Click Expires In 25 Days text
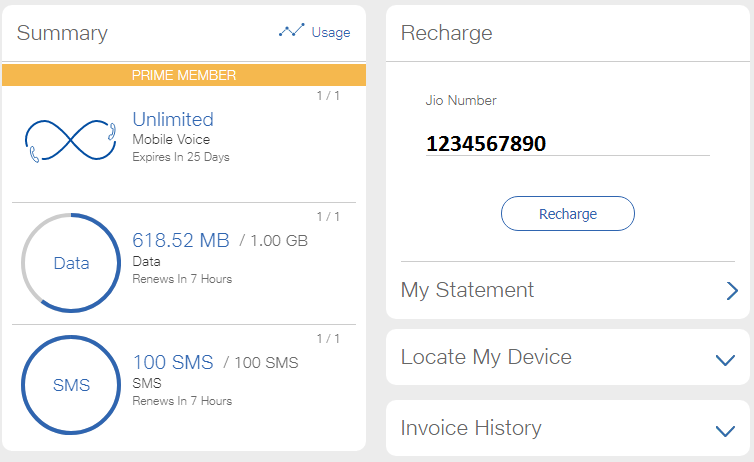The height and width of the screenshot is (462, 754). point(181,157)
